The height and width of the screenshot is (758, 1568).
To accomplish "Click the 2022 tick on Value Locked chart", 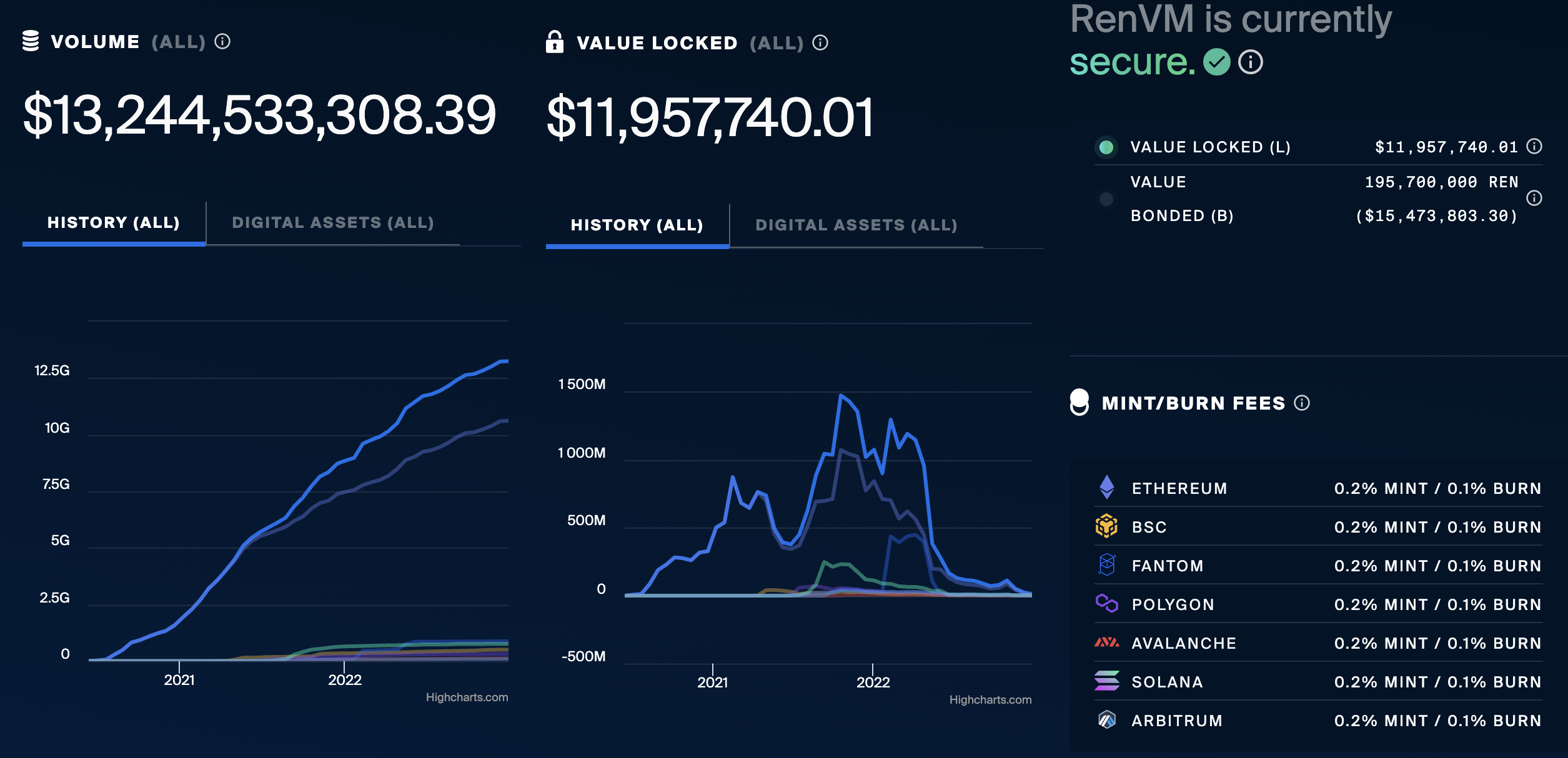I will pos(873,682).
